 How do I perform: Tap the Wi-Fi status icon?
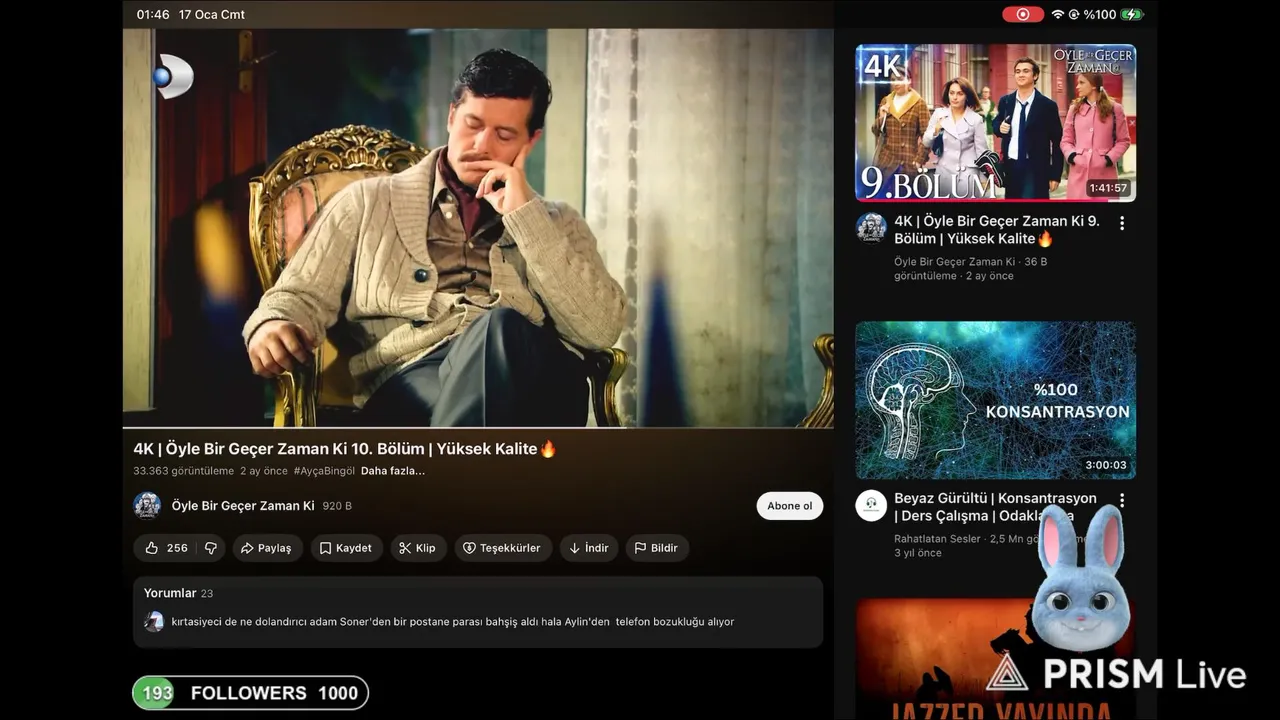(1057, 15)
